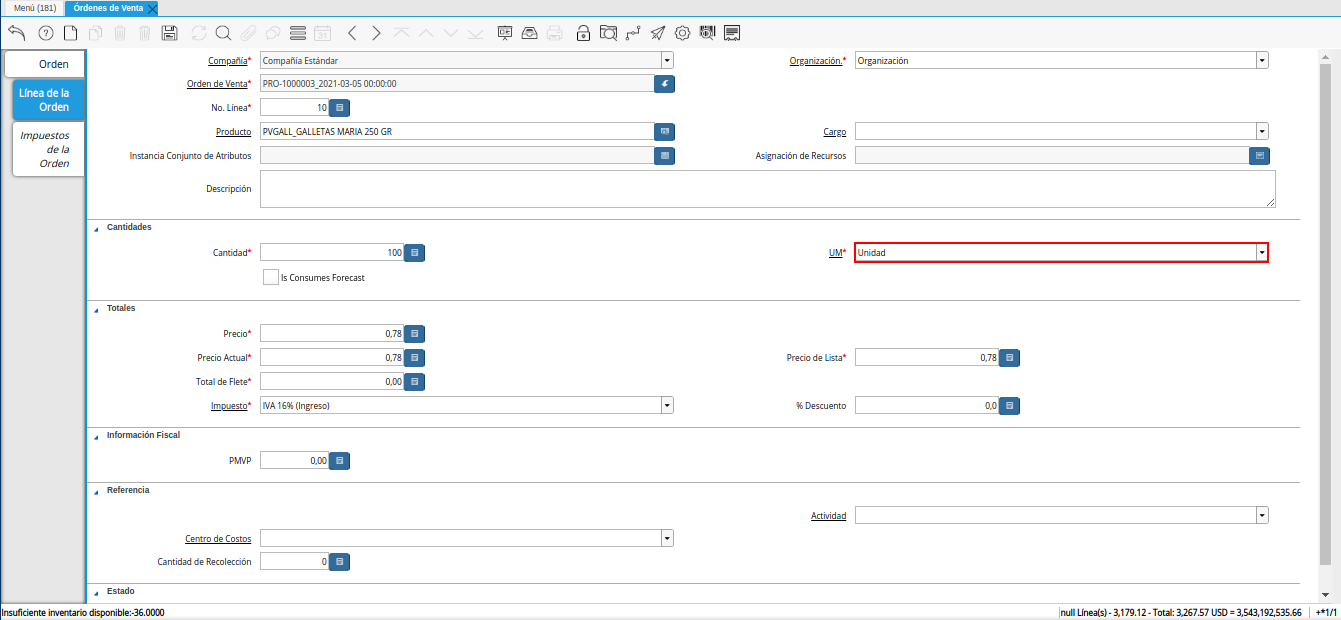The height and width of the screenshot is (620, 1341).
Task: Toggle the Is Consumes Forecast checkbox
Action: click(270, 277)
